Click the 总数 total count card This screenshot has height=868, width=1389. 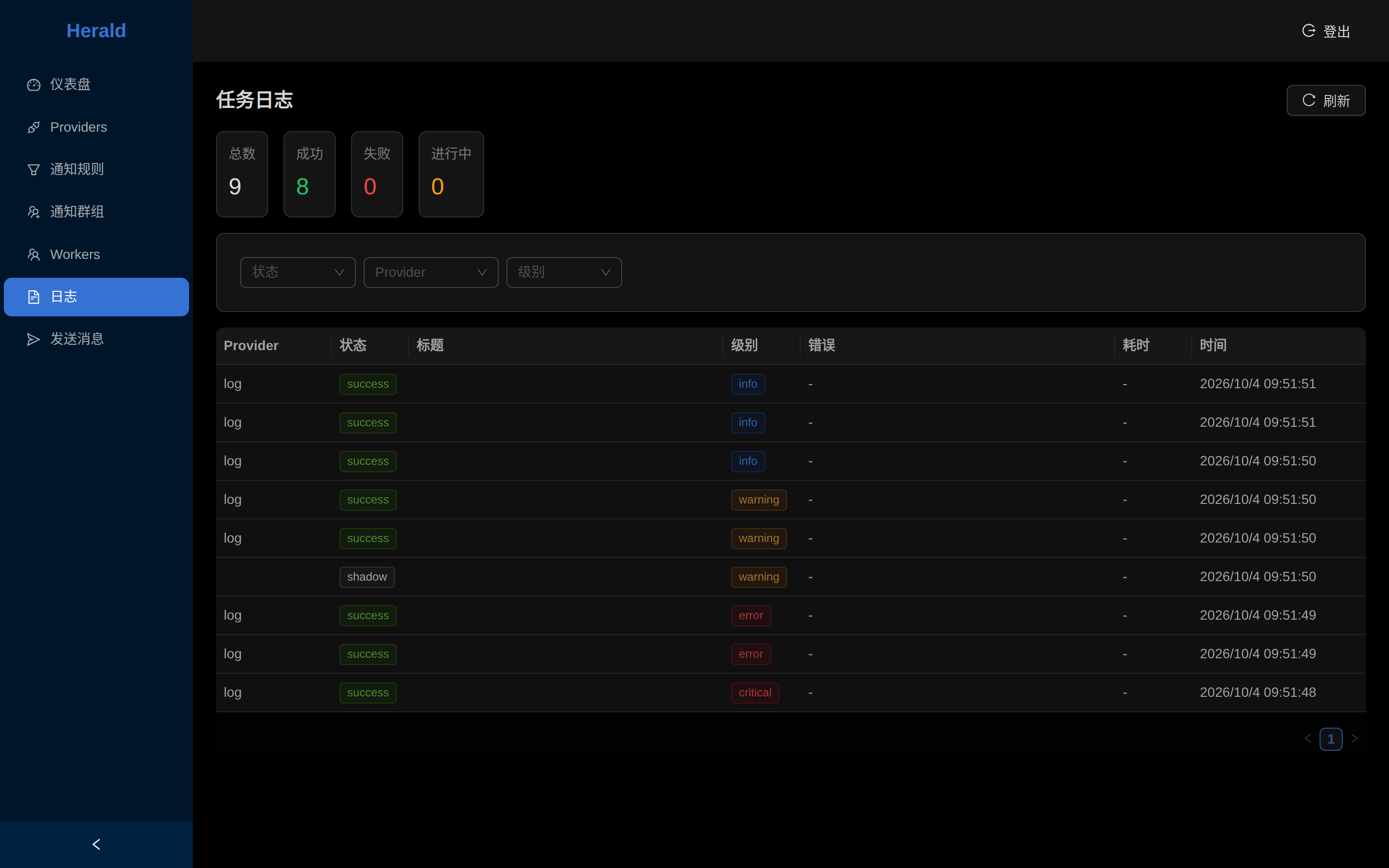pyautogui.click(x=242, y=175)
